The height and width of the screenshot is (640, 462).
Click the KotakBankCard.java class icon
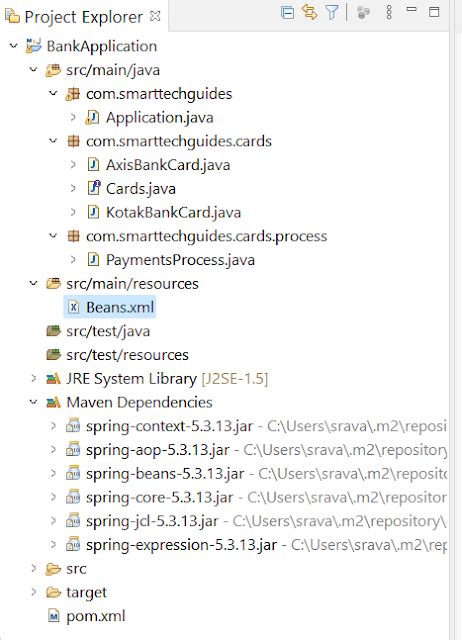click(93, 212)
